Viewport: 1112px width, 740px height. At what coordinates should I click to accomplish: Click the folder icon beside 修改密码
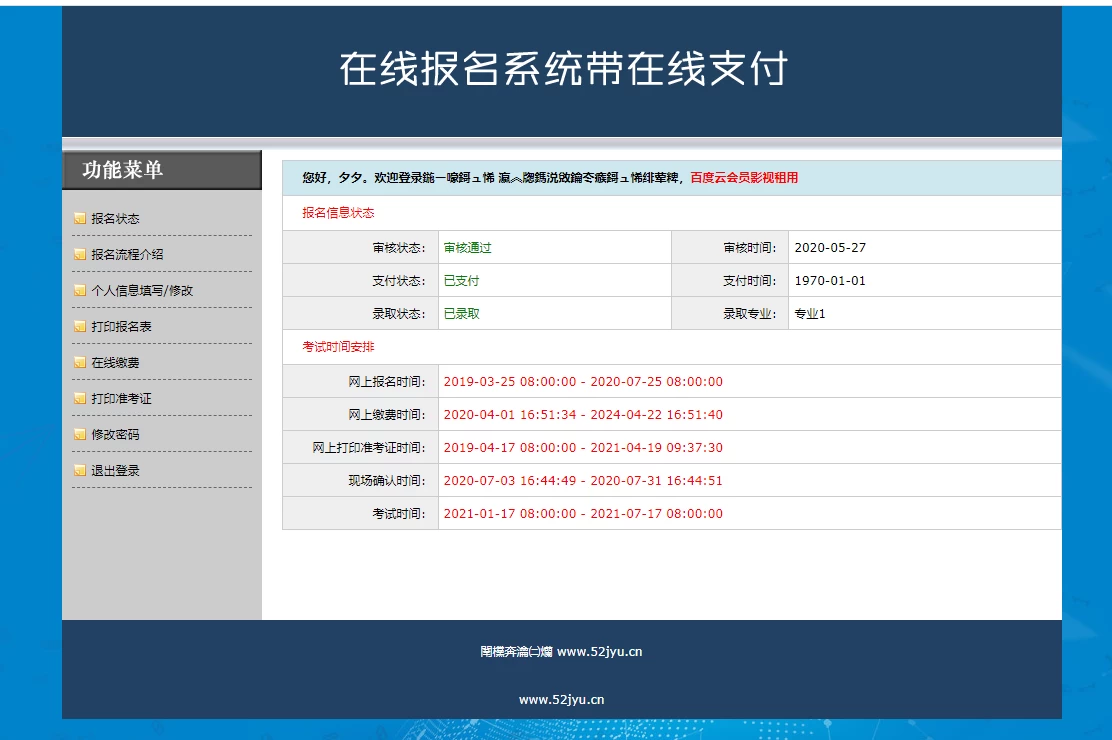click(x=79, y=434)
